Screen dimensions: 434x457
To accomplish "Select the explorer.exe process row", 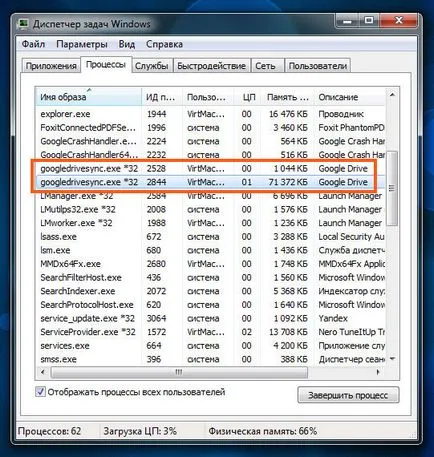I will click(x=210, y=114).
